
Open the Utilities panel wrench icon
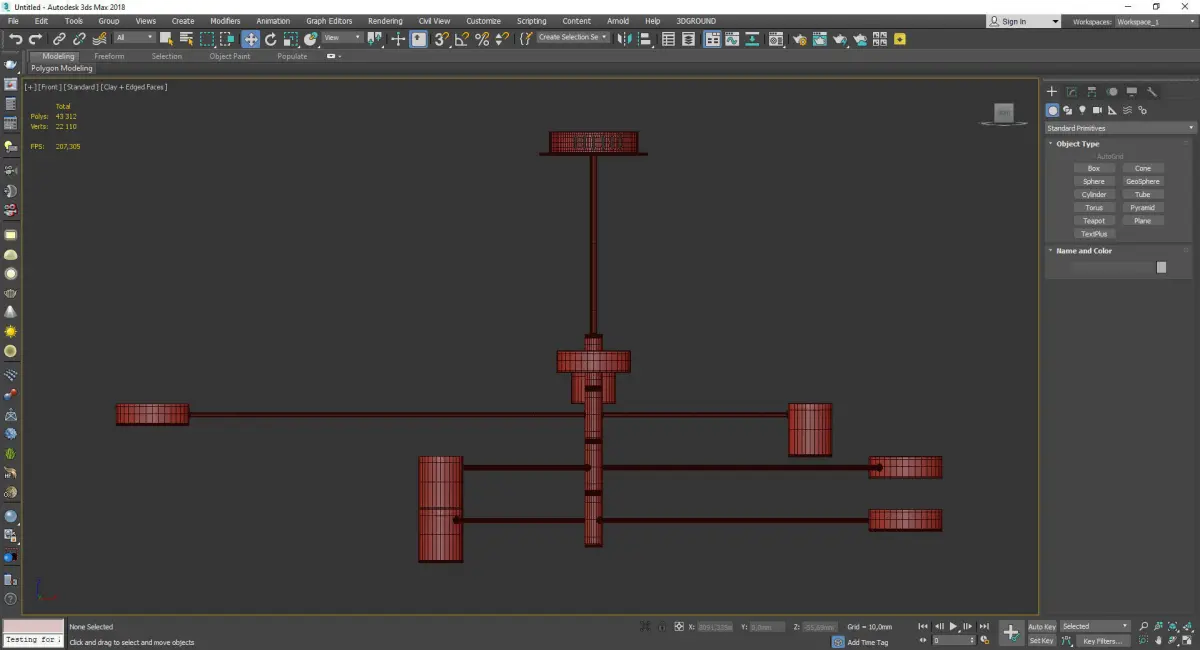1152,91
